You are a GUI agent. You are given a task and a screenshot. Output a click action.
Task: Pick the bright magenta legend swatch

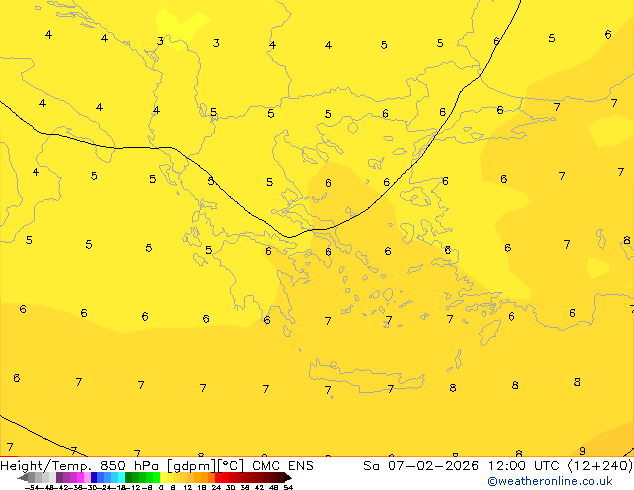point(80,477)
